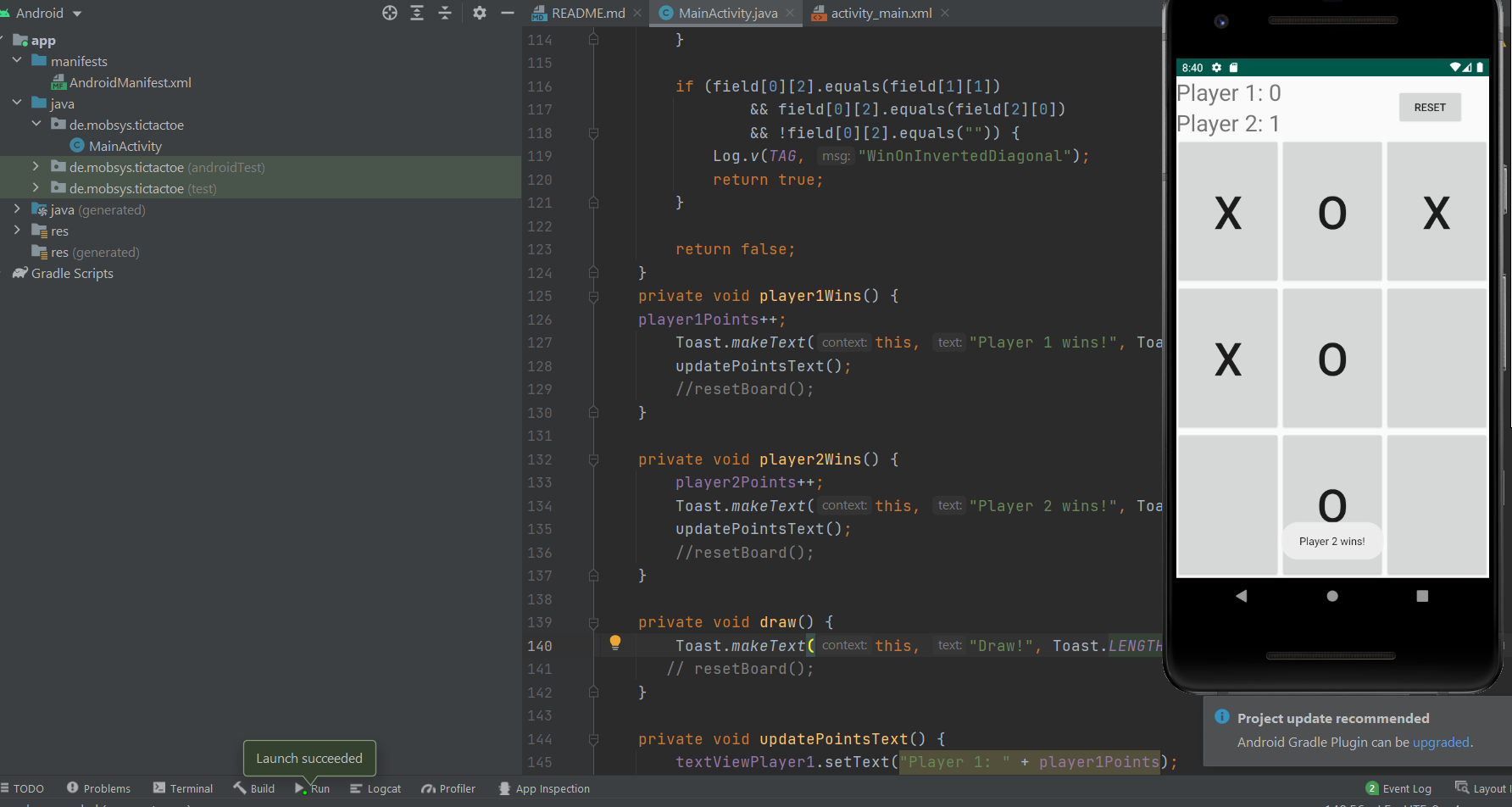
Task: Click the Select Opened File crosshair icon
Action: (389, 13)
